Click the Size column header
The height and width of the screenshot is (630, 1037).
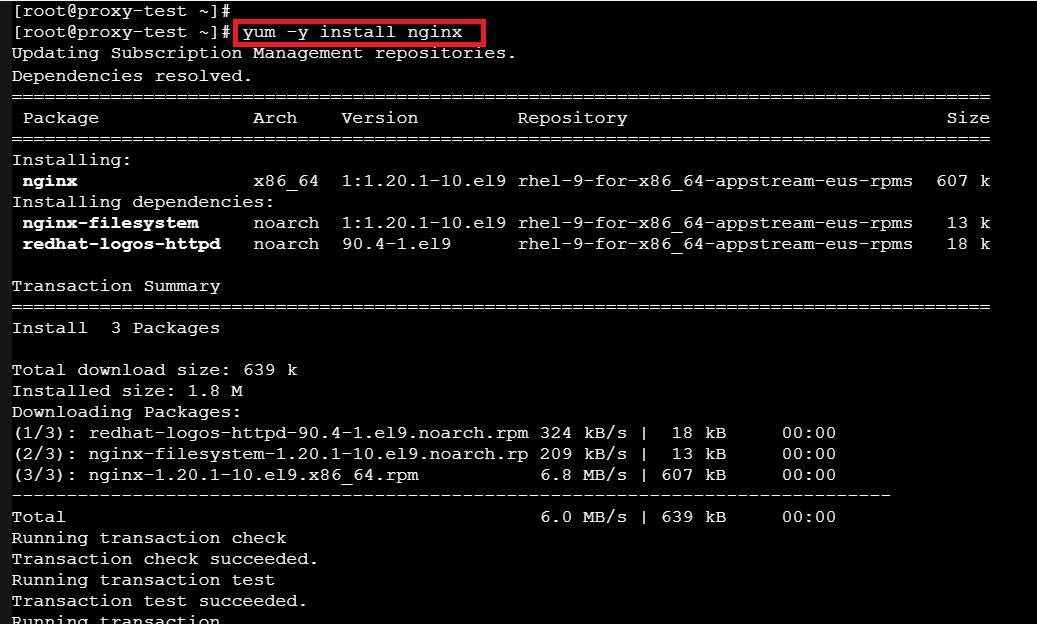[967, 118]
